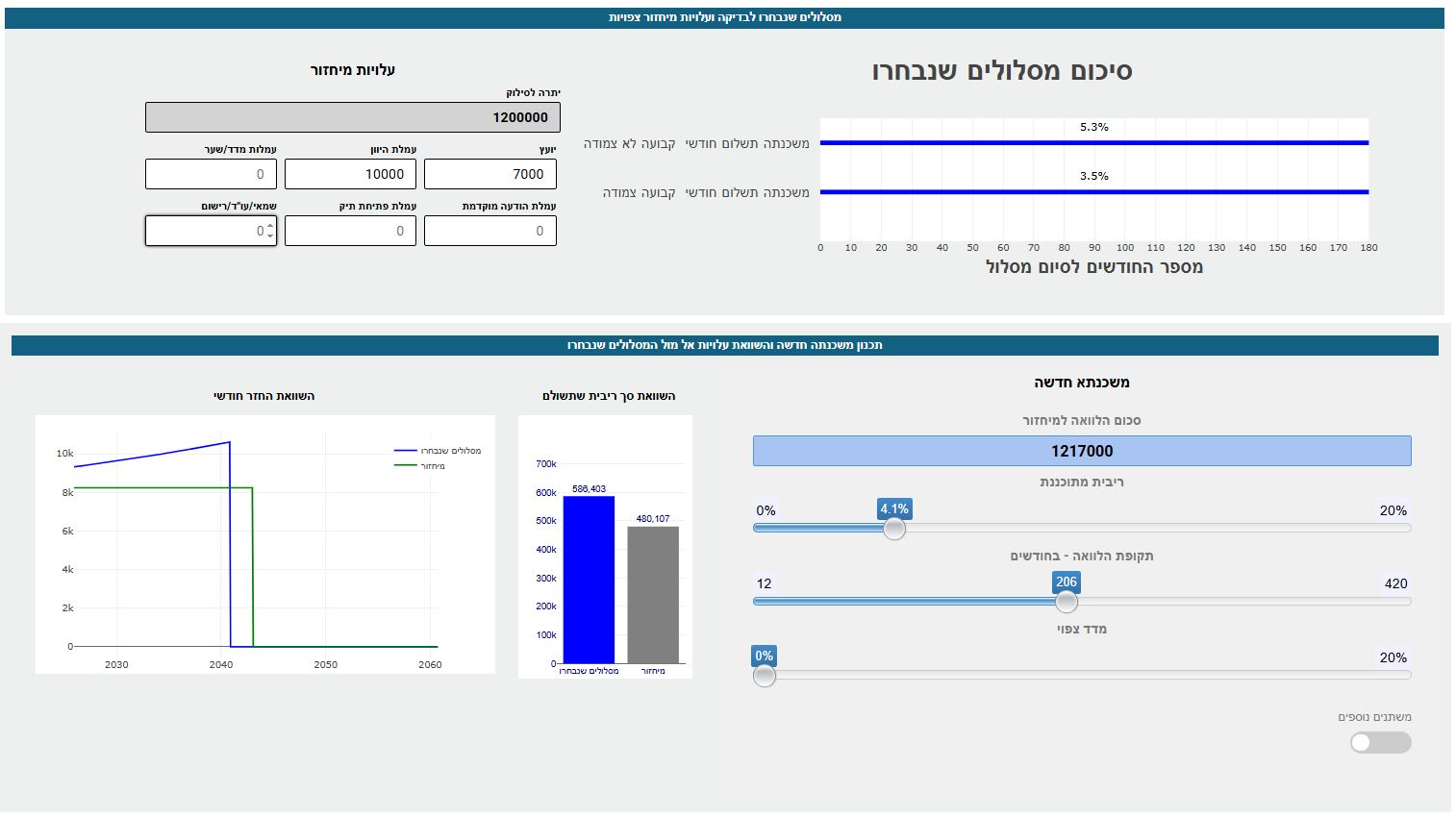The image size is (1456, 817).
Task: Click the 5.3% קבועה לא צמודה track bar
Action: pyautogui.click(x=1093, y=142)
